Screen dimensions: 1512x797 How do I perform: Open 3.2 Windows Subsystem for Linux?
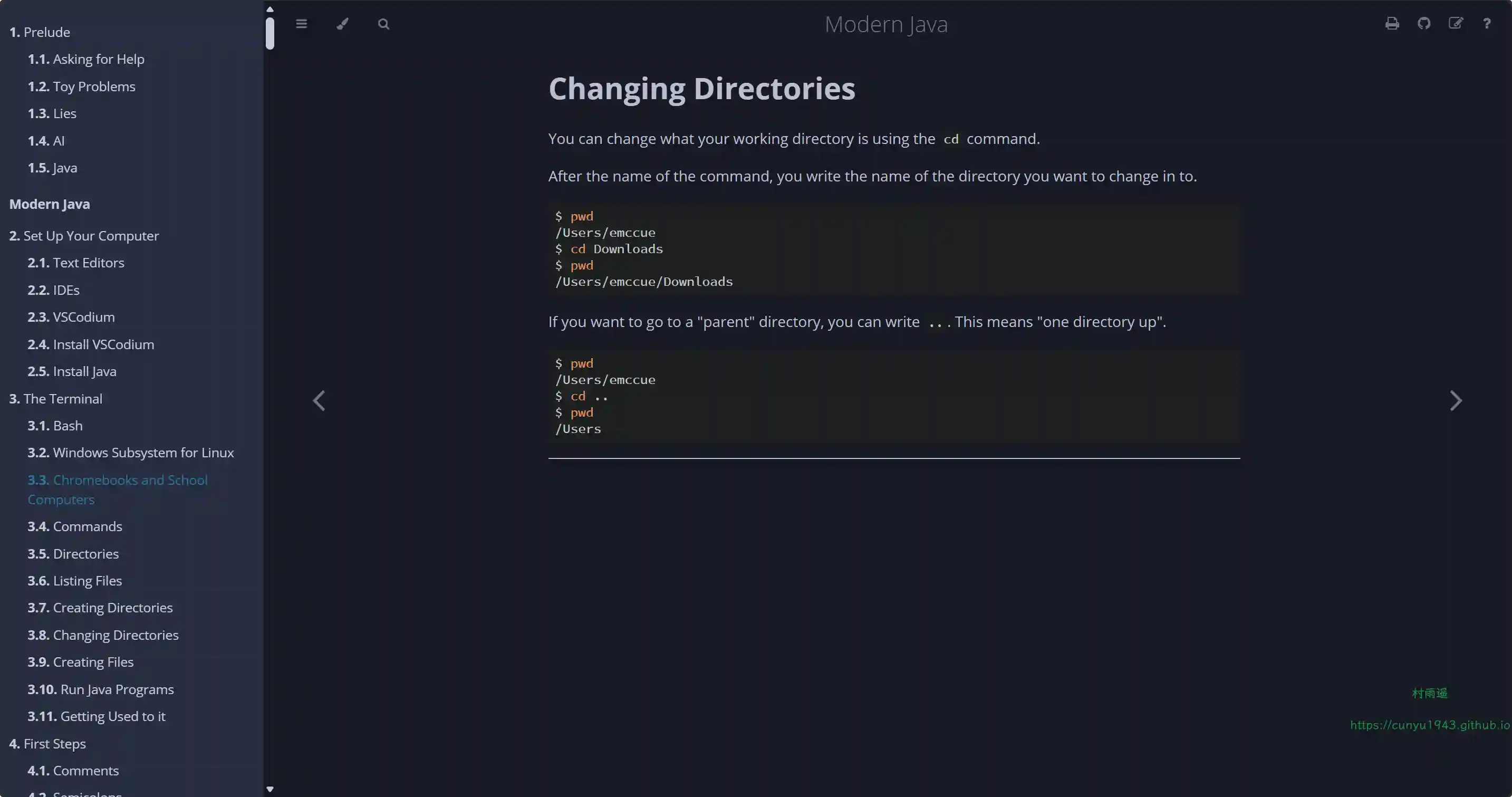pos(130,453)
